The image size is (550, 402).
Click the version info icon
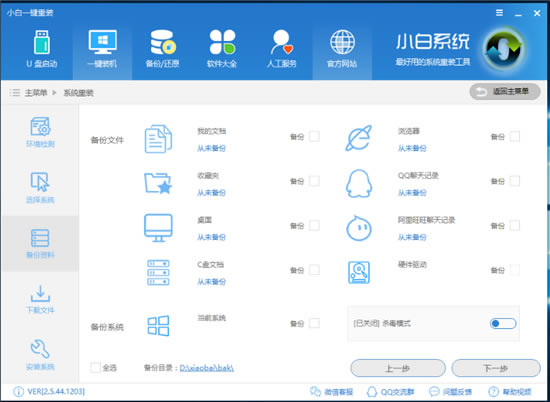(x=18, y=391)
